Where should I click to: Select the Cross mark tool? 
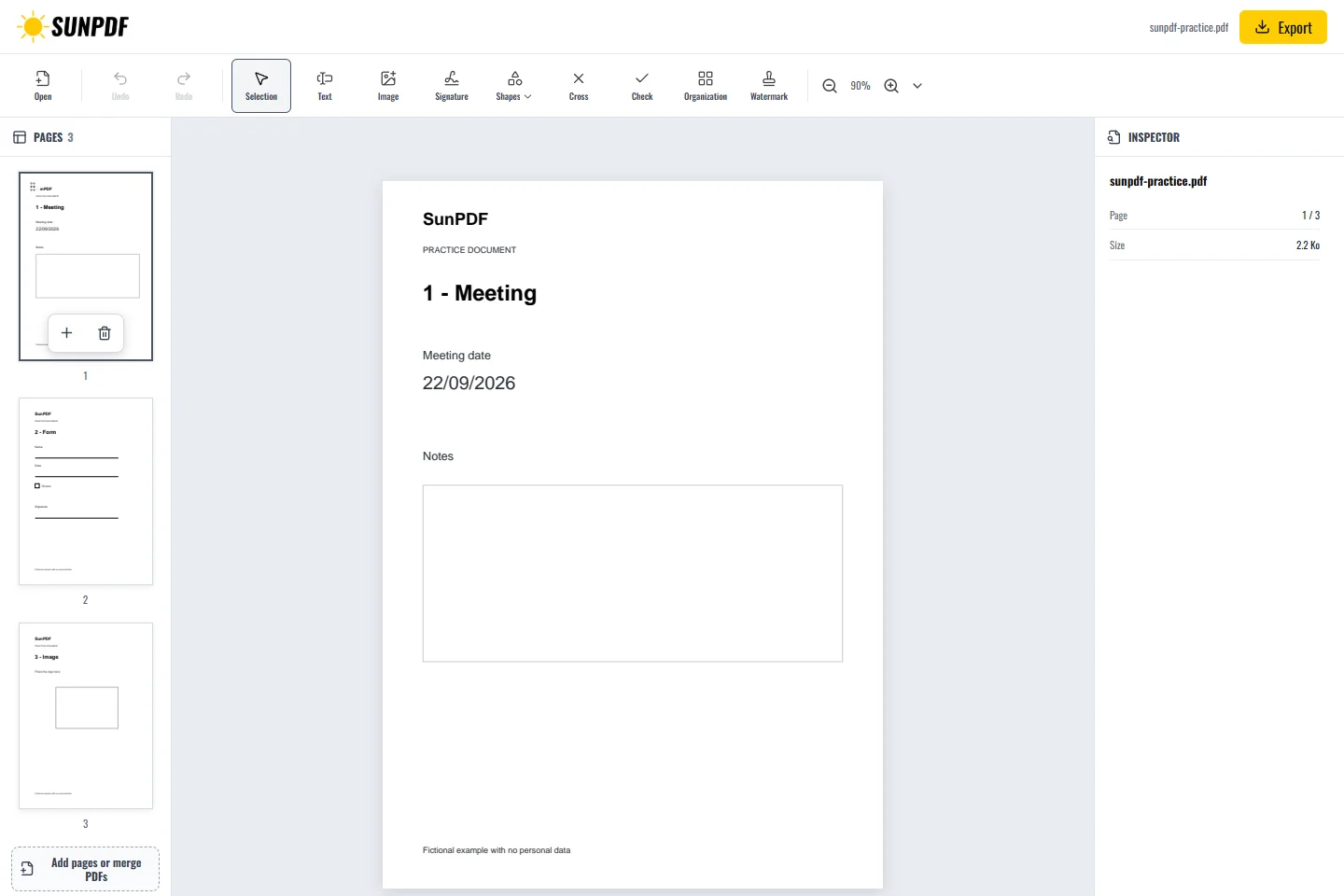click(x=579, y=86)
